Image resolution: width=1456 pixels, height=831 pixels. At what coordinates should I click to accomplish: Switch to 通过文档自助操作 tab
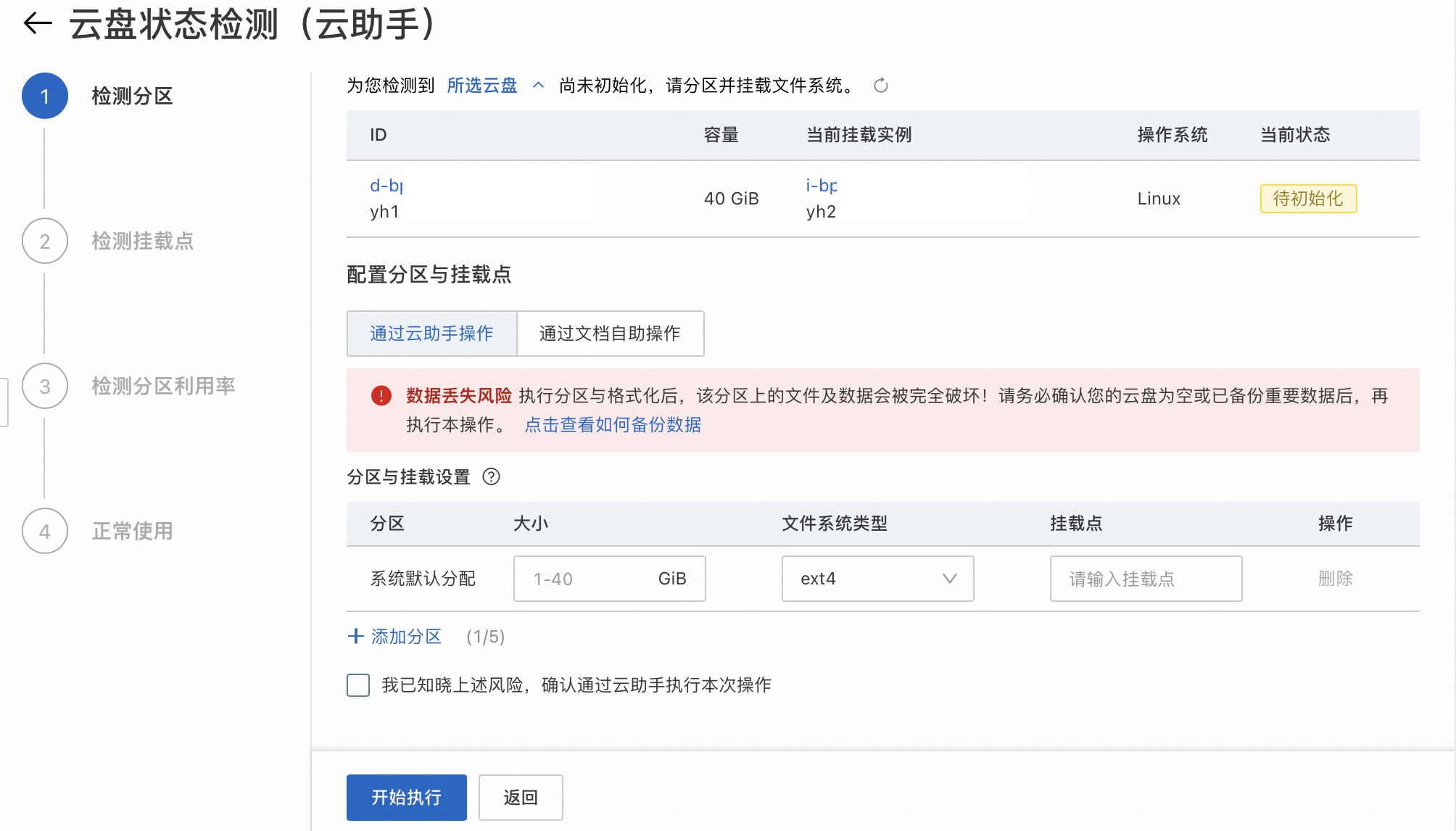[x=610, y=334]
